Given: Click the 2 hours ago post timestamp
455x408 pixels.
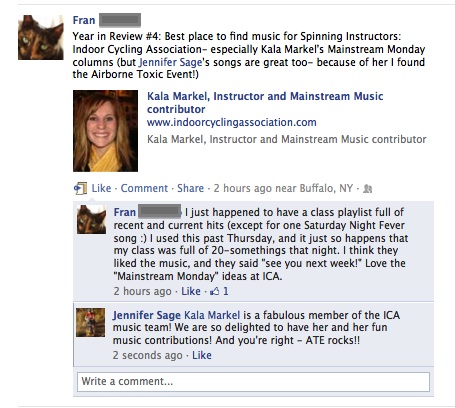Looking at the screenshot, I should pyautogui.click(x=242, y=188).
